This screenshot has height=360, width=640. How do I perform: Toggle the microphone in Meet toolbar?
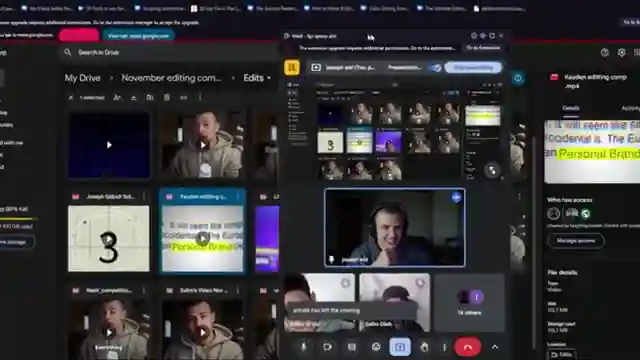(x=303, y=347)
